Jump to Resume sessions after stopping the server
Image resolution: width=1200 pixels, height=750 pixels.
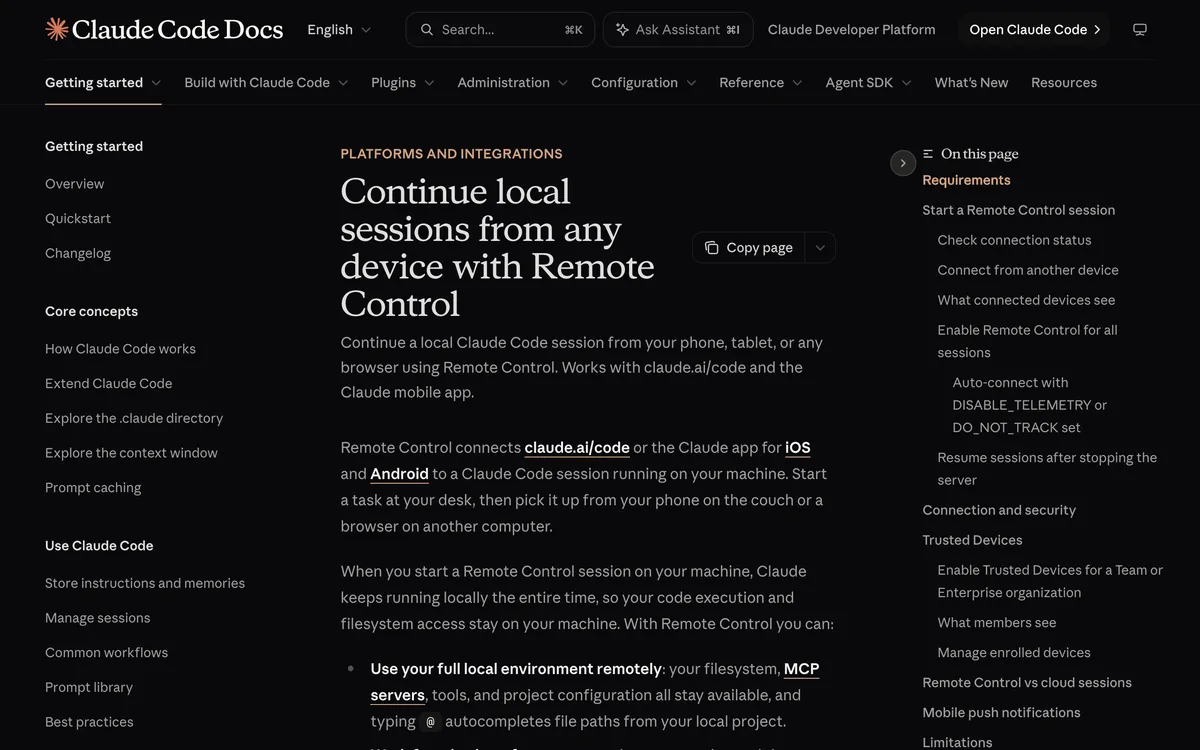pos(1047,469)
